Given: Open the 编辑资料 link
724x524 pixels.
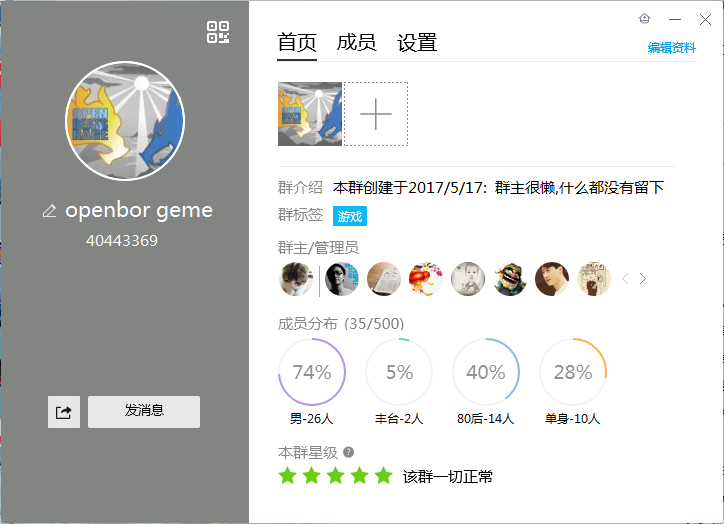Looking at the screenshot, I should pos(671,48).
